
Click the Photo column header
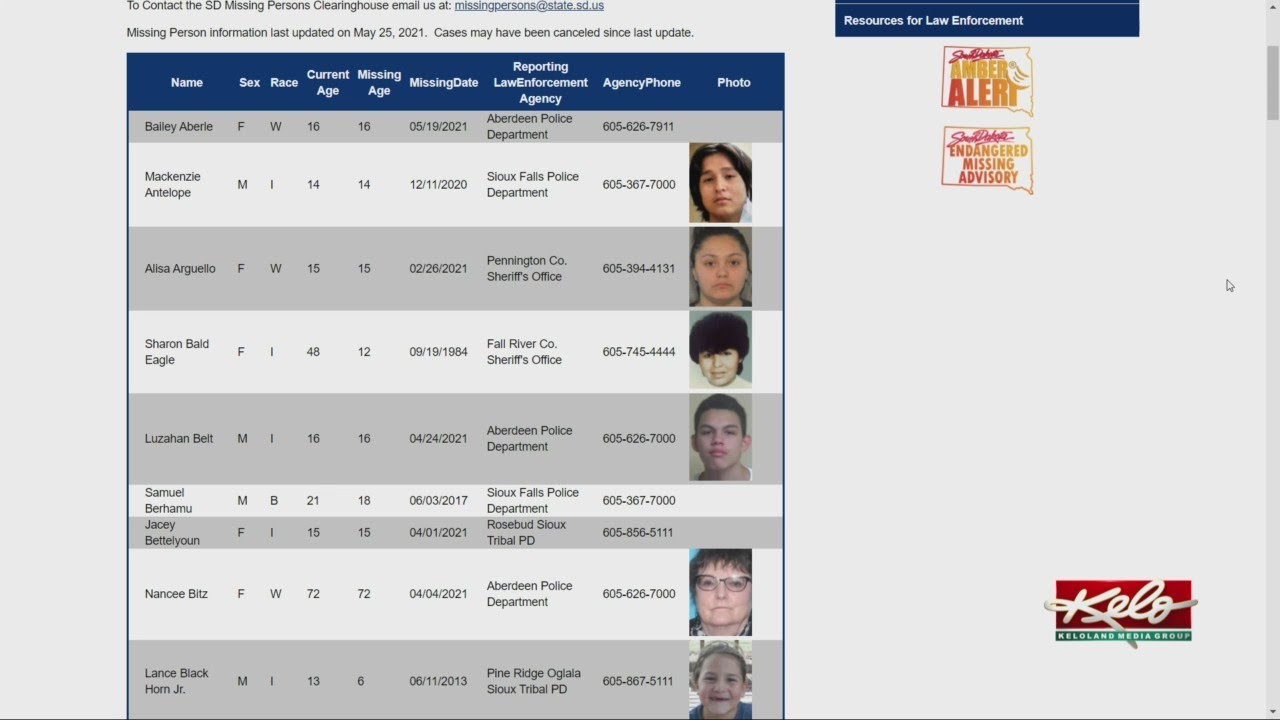733,83
